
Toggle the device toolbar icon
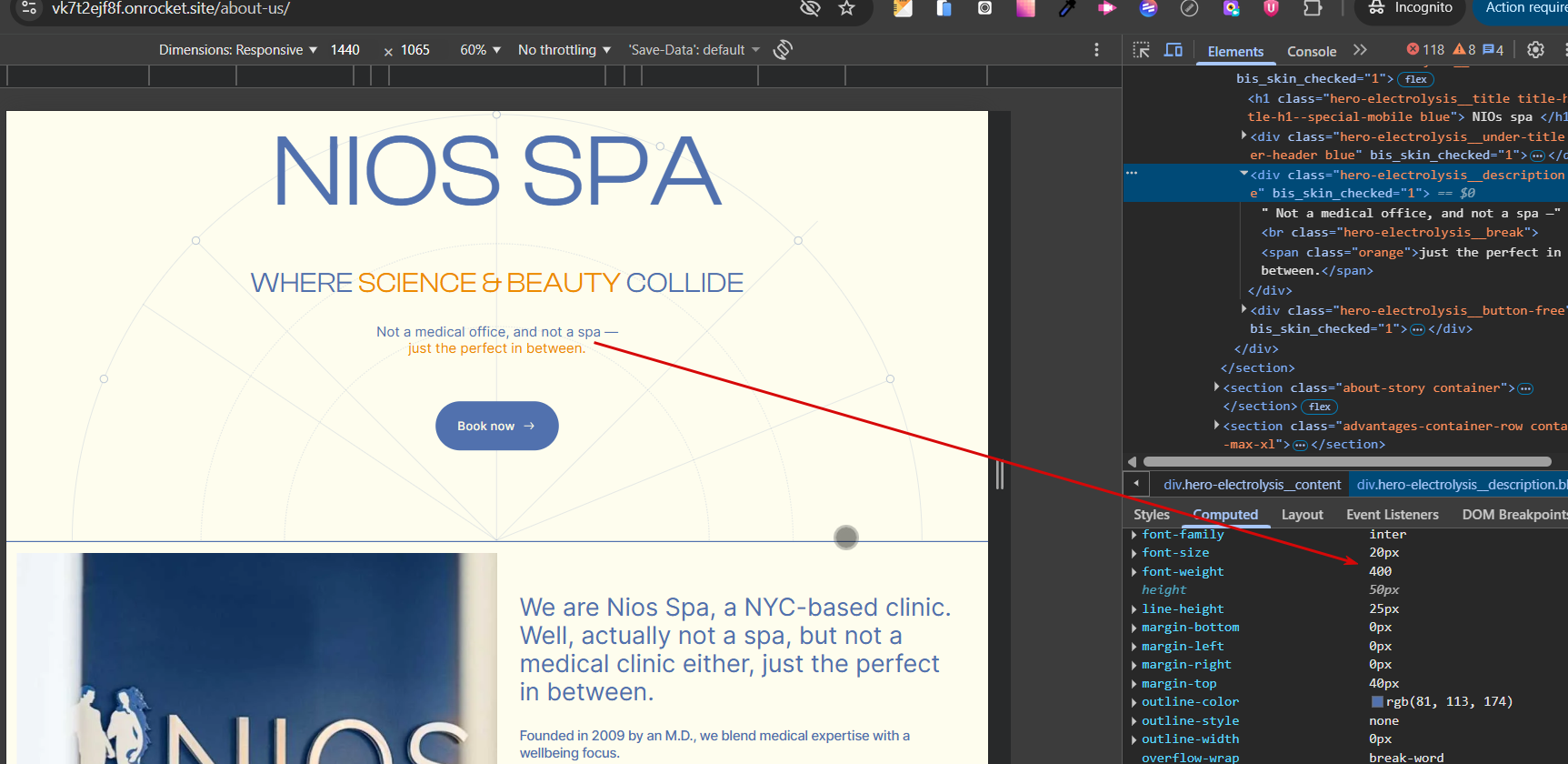coord(1174,50)
